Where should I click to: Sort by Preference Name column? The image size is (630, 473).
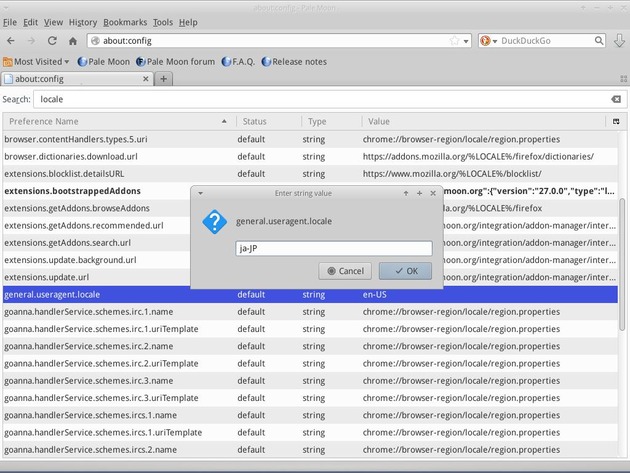click(x=119, y=121)
